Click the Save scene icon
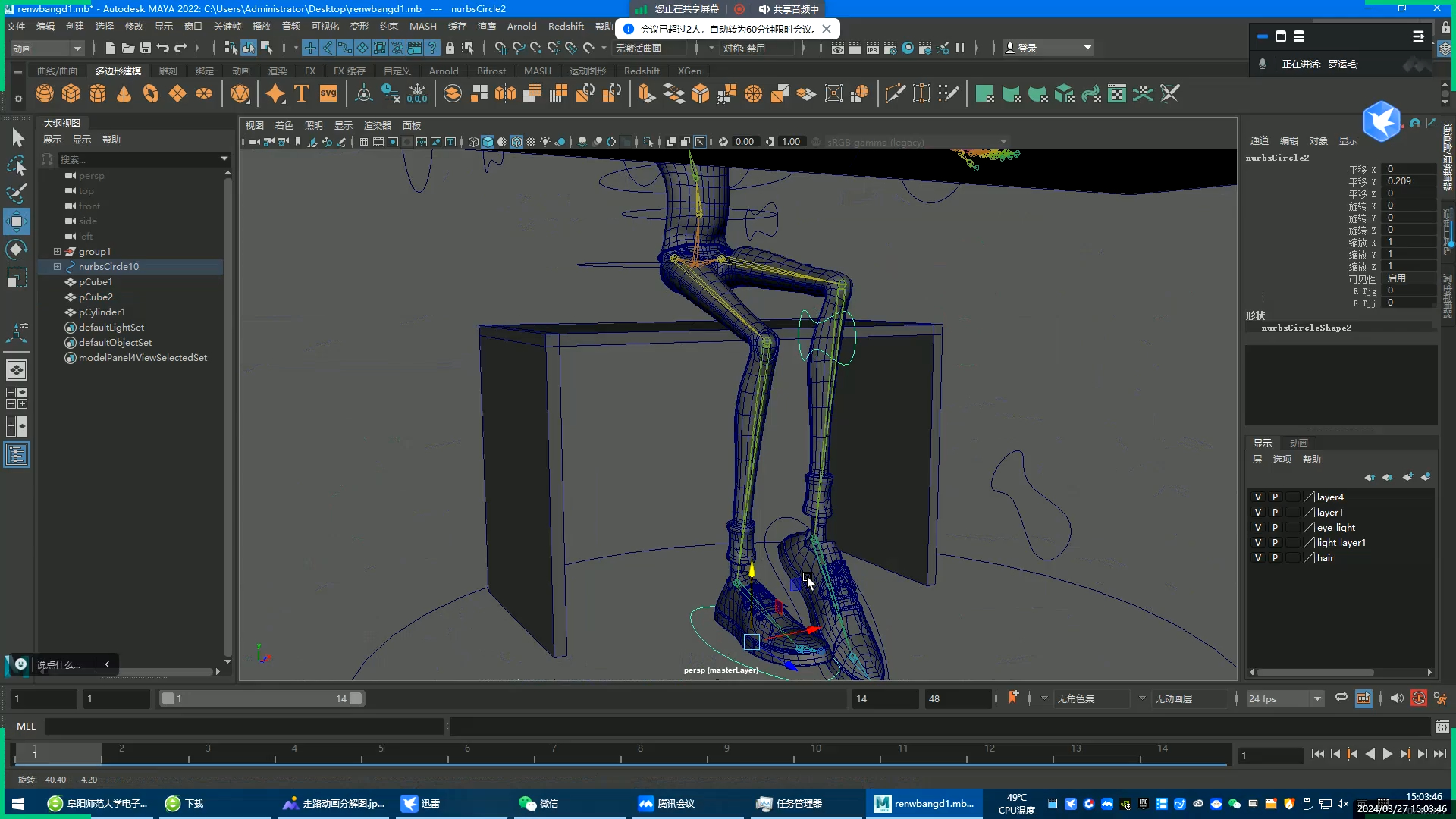The height and width of the screenshot is (819, 1456). (x=146, y=48)
